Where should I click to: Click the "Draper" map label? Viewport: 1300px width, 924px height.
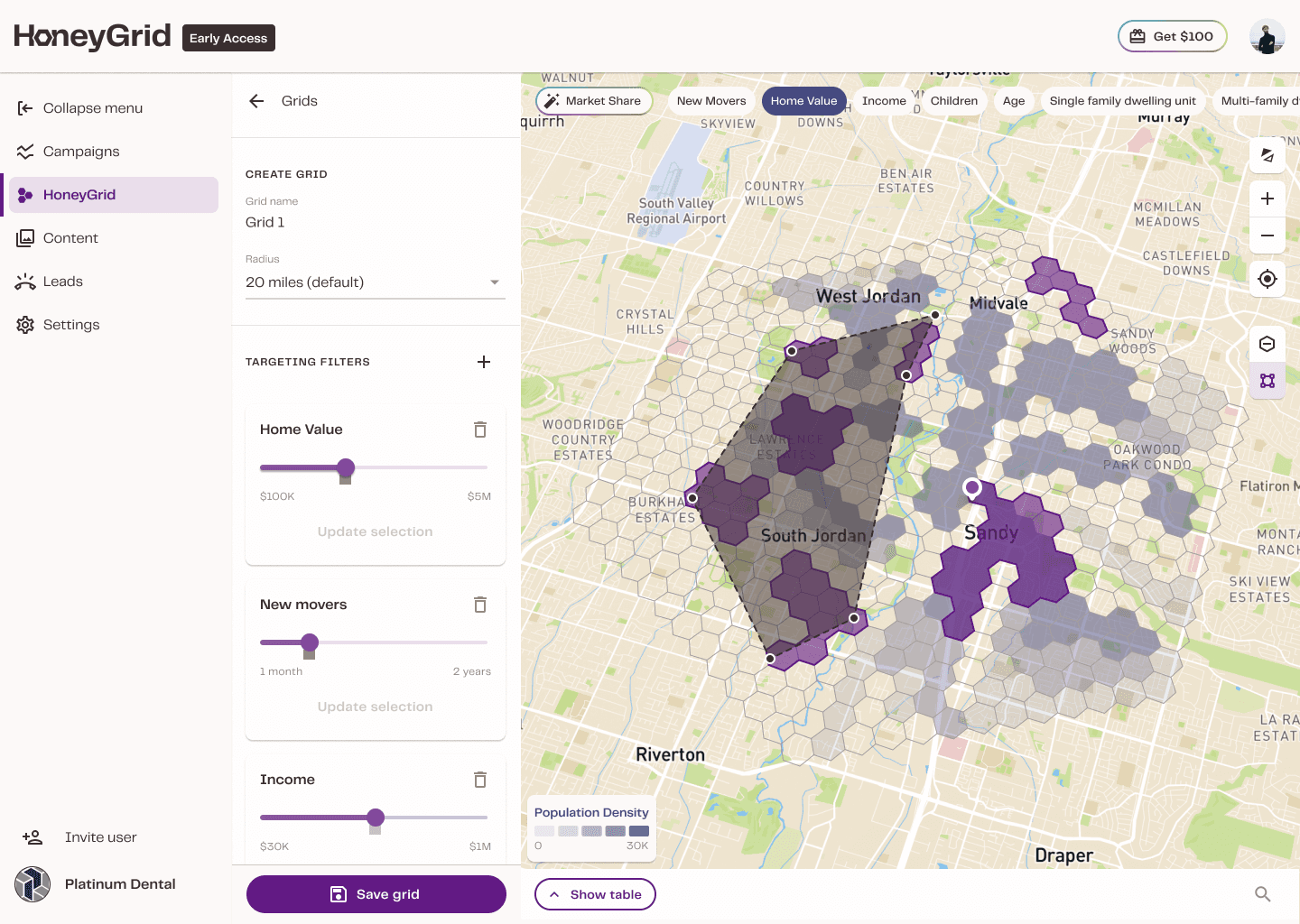point(1063,855)
